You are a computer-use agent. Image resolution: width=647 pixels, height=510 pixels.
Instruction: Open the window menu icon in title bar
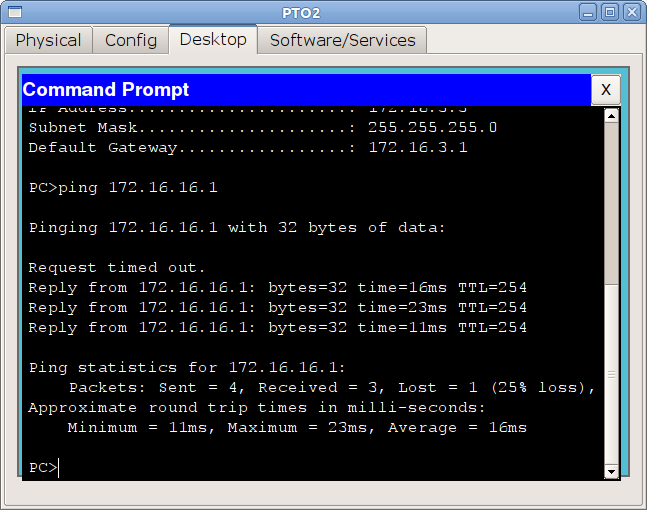[x=14, y=12]
